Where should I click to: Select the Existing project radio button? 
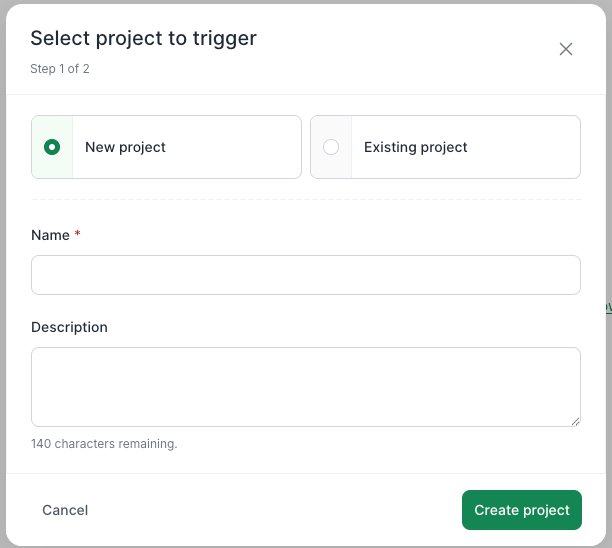[x=331, y=147]
